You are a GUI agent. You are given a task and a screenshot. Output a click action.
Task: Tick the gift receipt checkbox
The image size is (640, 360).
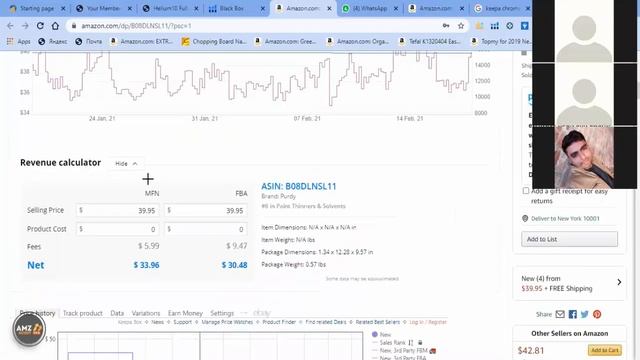pos(526,191)
